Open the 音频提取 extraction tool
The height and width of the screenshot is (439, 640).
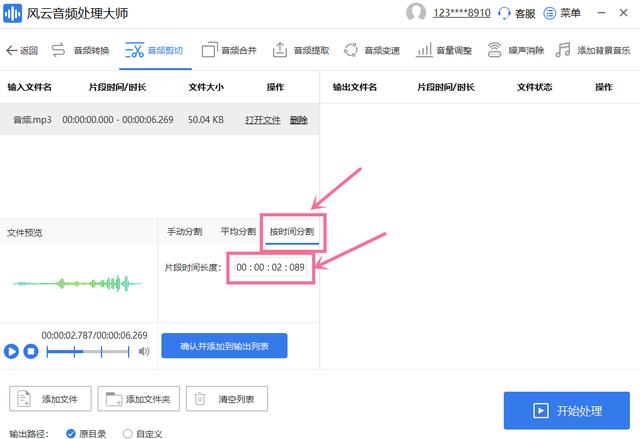[300, 50]
